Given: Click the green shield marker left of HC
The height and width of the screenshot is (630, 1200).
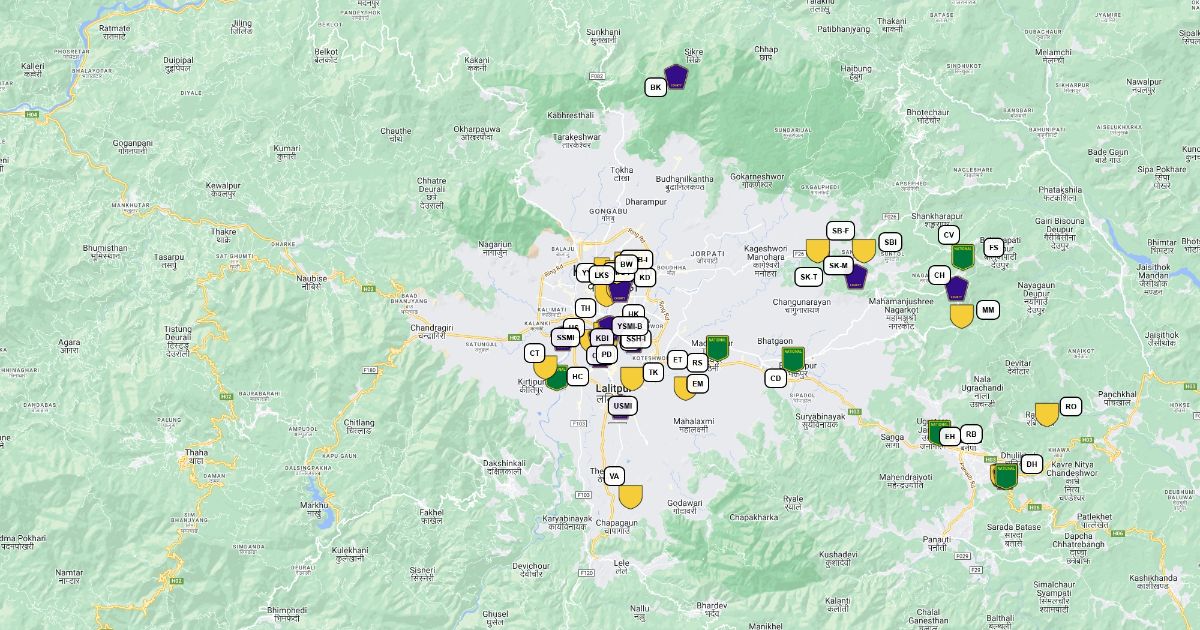Looking at the screenshot, I should pos(557,376).
